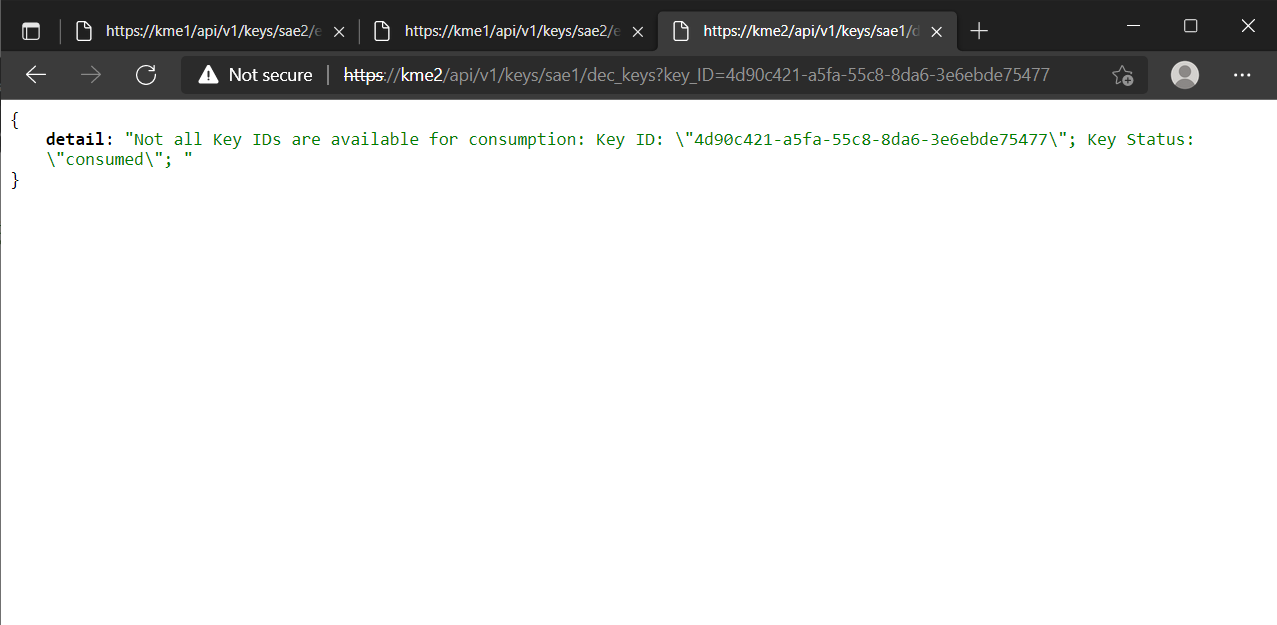This screenshot has width=1277, height=625.
Task: Open the Settings and more menu
Action: [x=1242, y=75]
